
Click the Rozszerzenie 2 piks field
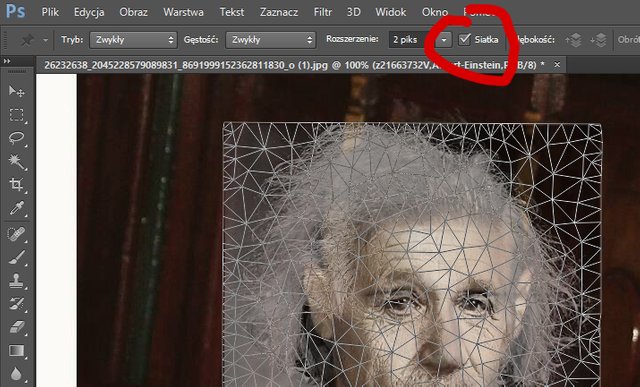point(412,40)
